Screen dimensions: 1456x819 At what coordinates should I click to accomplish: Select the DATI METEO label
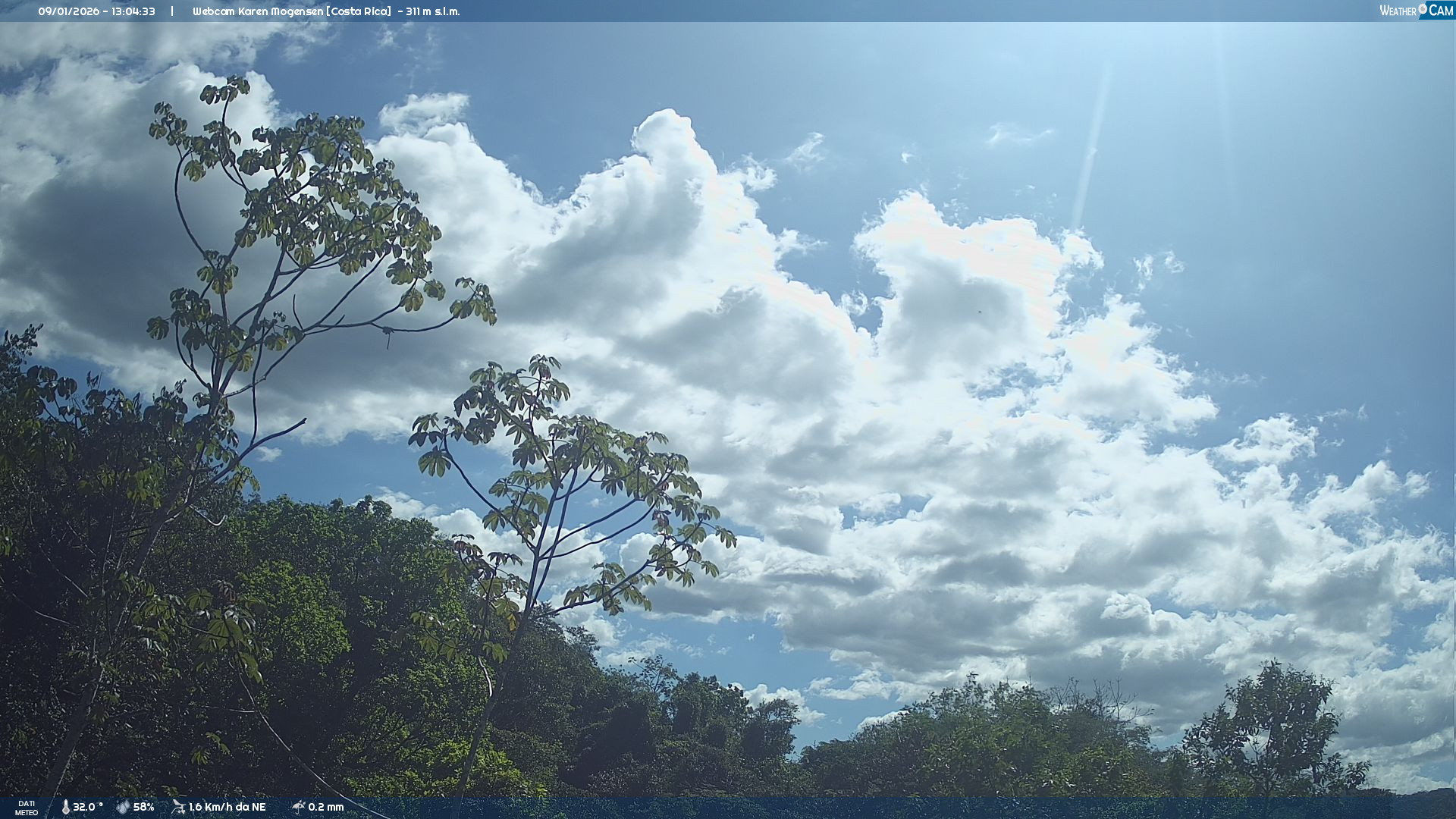tap(27, 808)
